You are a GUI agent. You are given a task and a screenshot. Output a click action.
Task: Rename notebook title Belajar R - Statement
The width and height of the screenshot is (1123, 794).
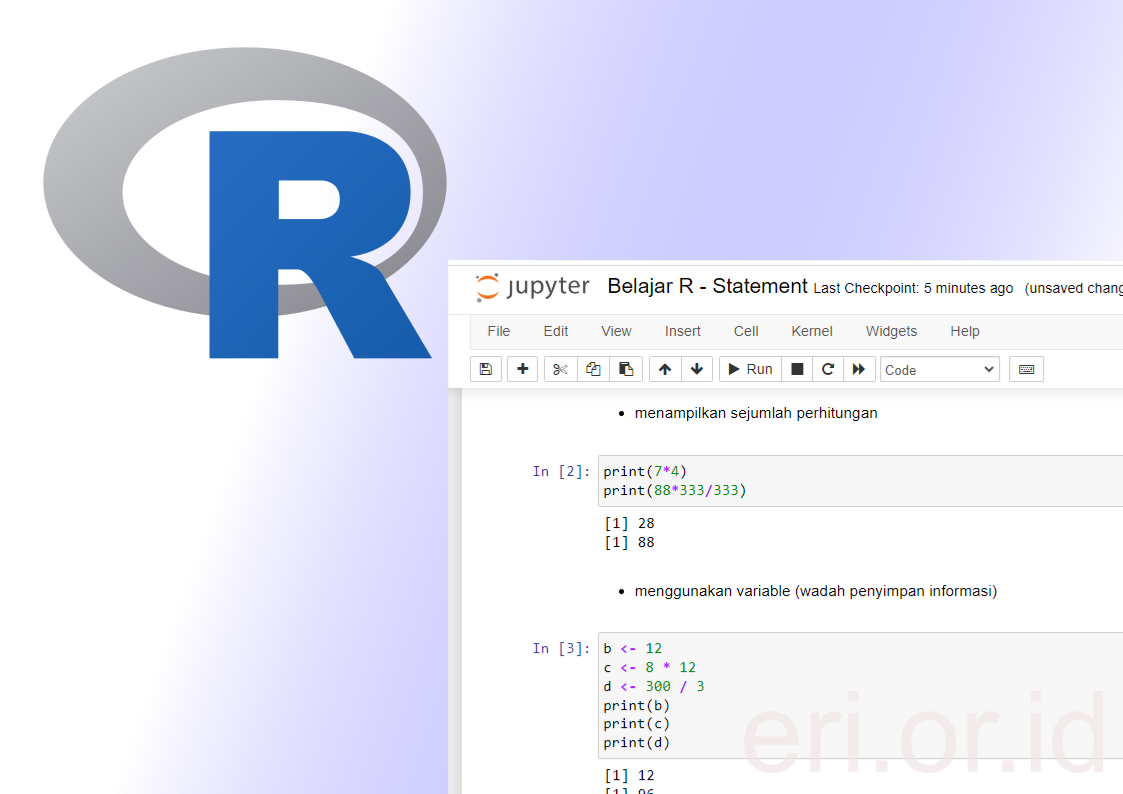(x=707, y=287)
